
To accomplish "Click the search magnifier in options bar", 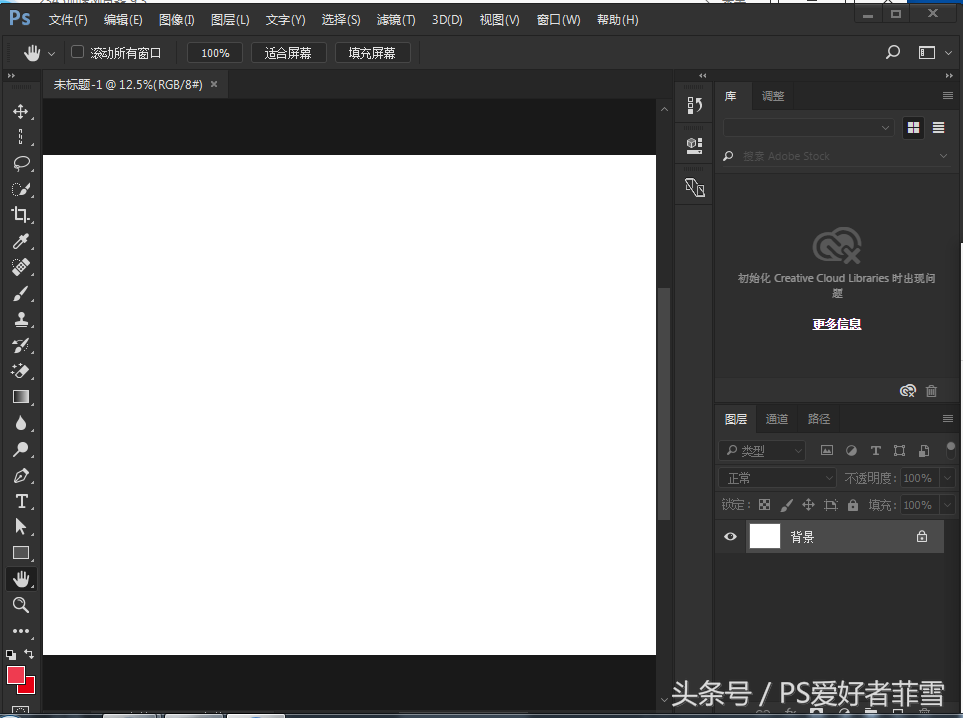I will 892,53.
